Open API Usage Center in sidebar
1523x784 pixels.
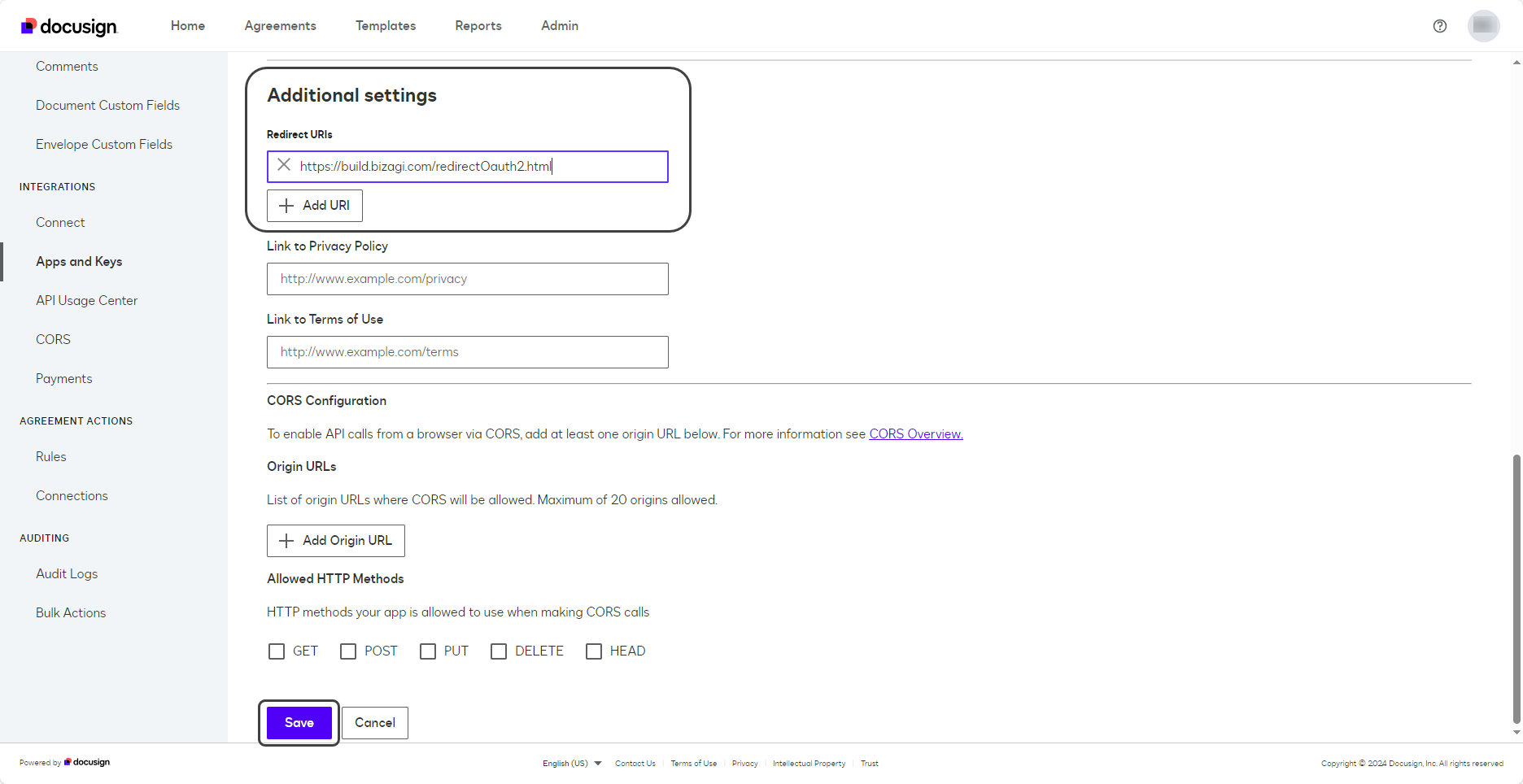86,301
